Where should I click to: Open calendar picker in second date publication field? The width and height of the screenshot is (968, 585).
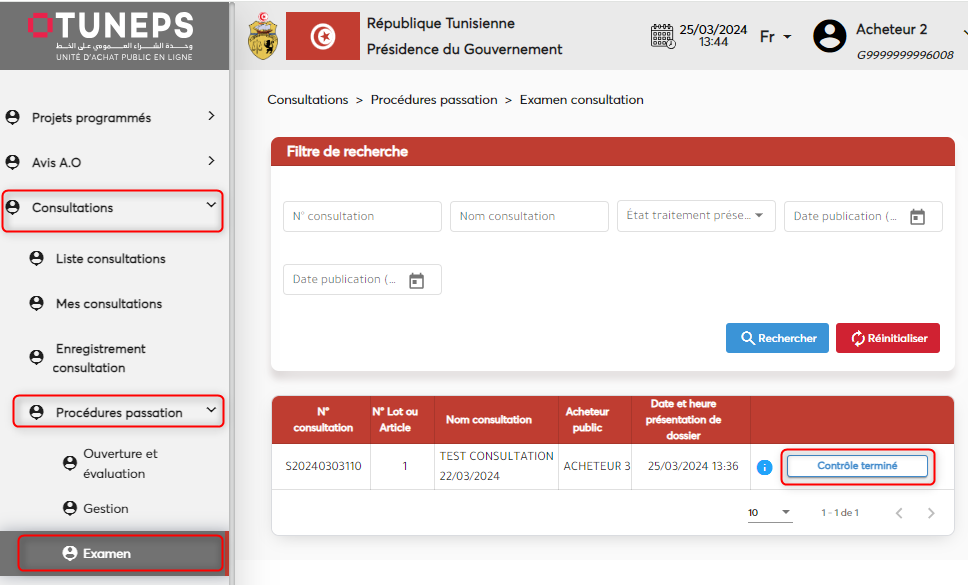[417, 281]
